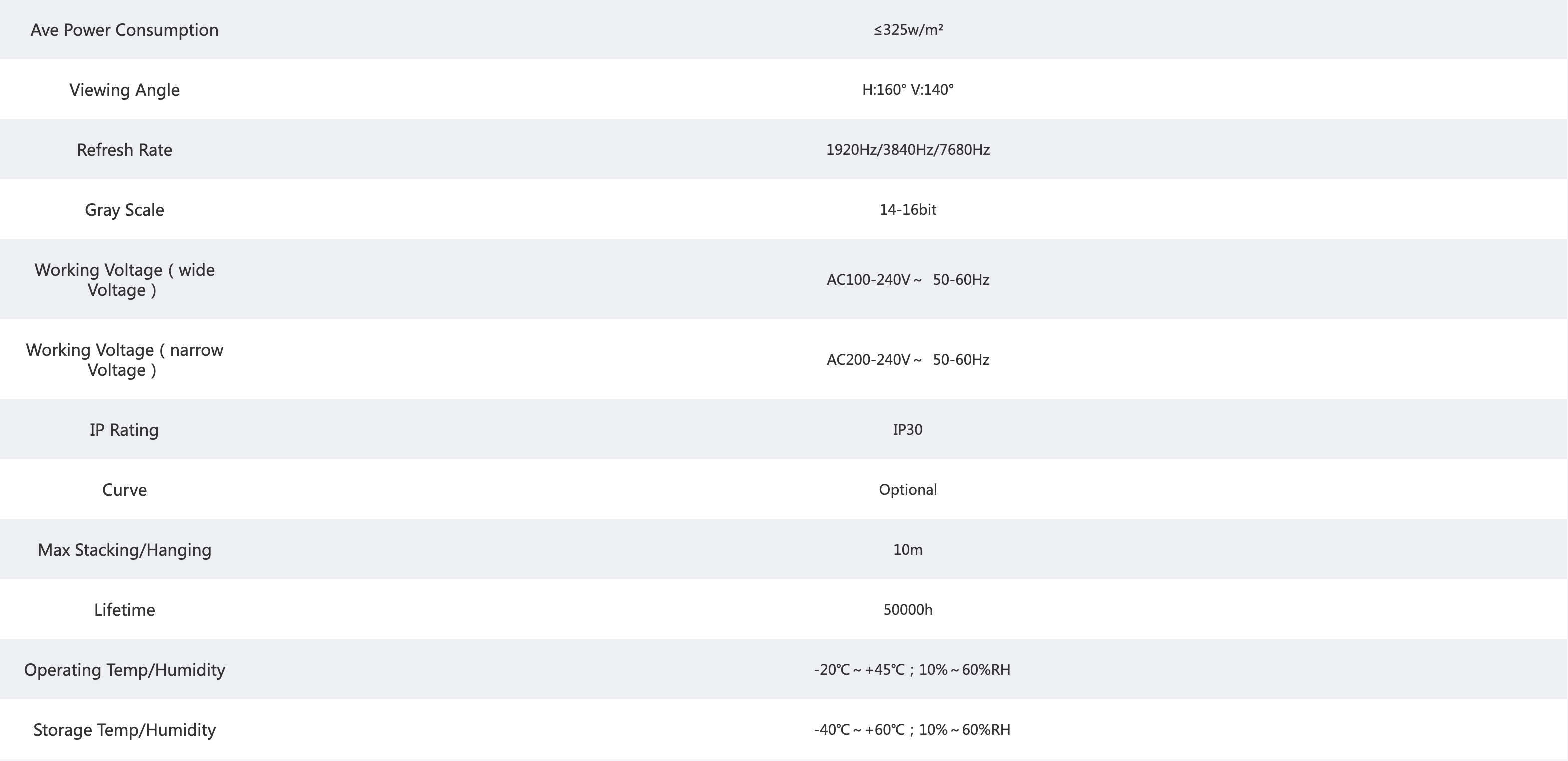Select the 14-16bit value
Screen dimensions: 1568x761
click(x=908, y=210)
